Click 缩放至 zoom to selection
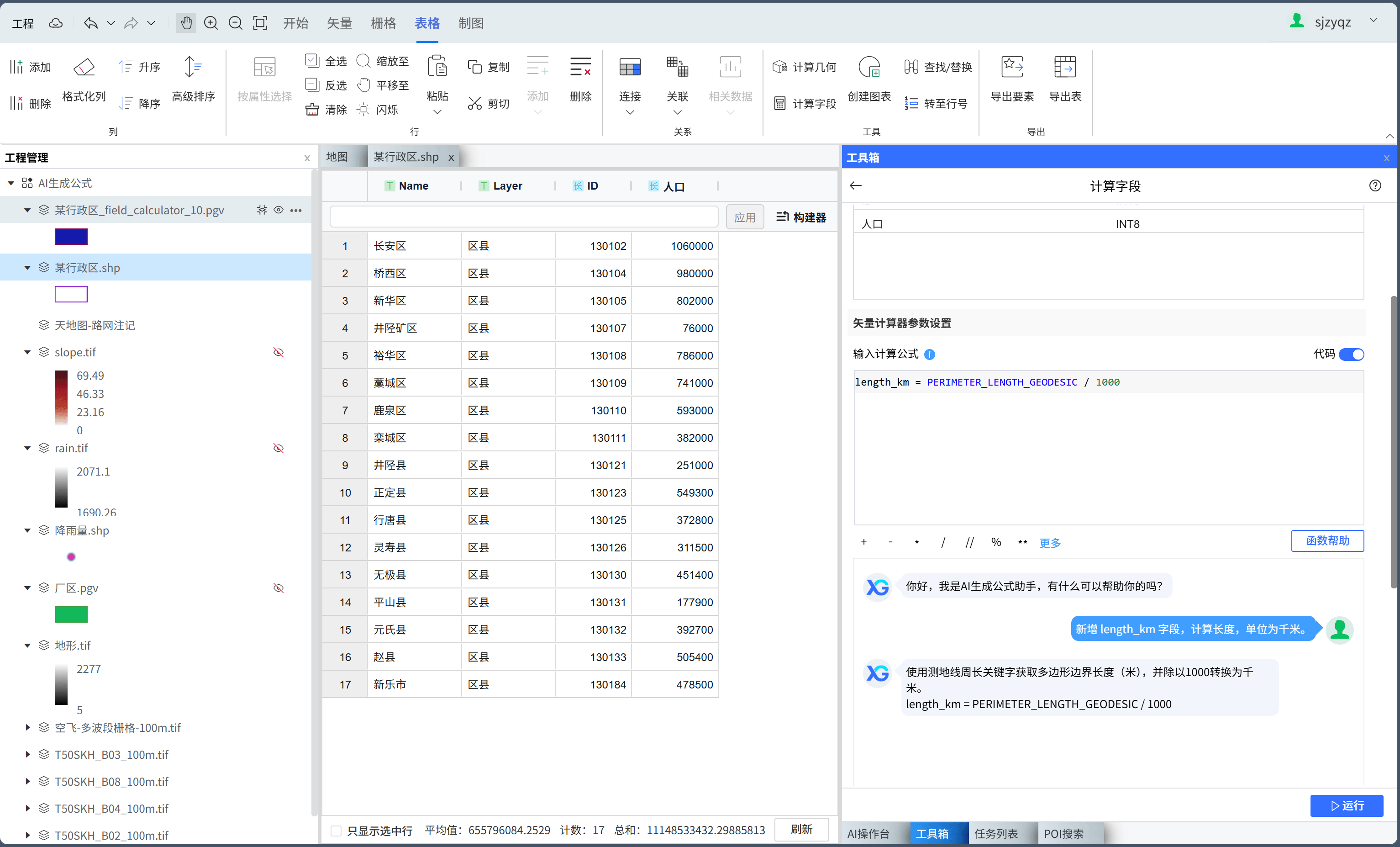1400x847 pixels. coord(383,61)
